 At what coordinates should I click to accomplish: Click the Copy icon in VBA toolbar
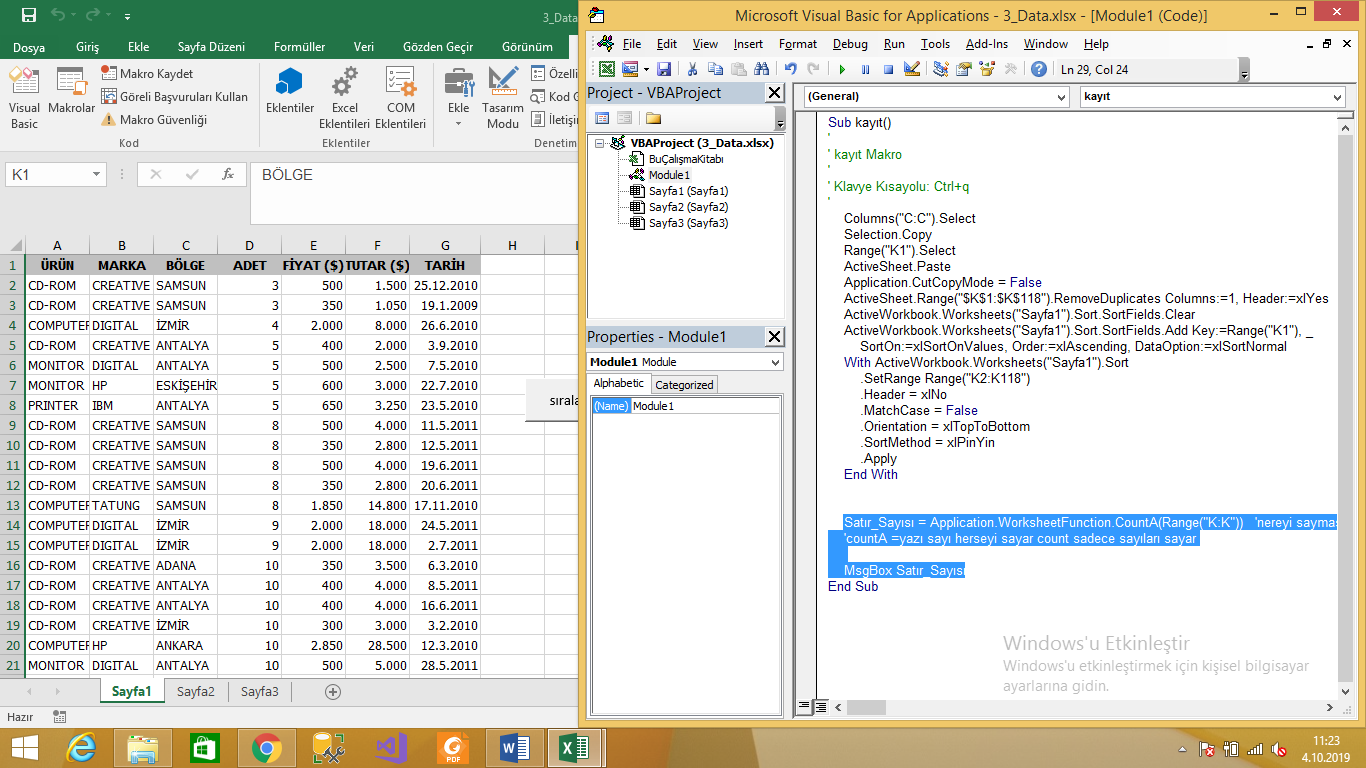pyautogui.click(x=715, y=69)
